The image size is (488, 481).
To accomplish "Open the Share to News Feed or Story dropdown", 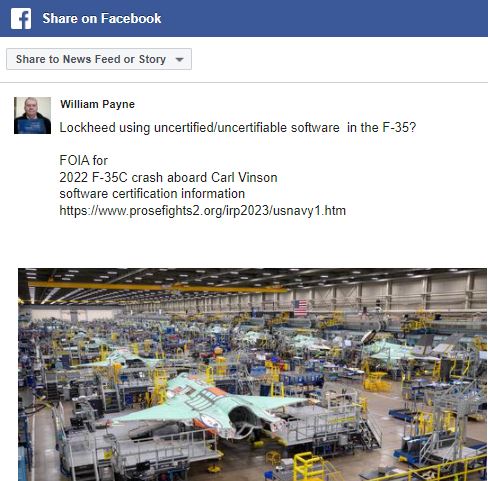I will point(99,59).
